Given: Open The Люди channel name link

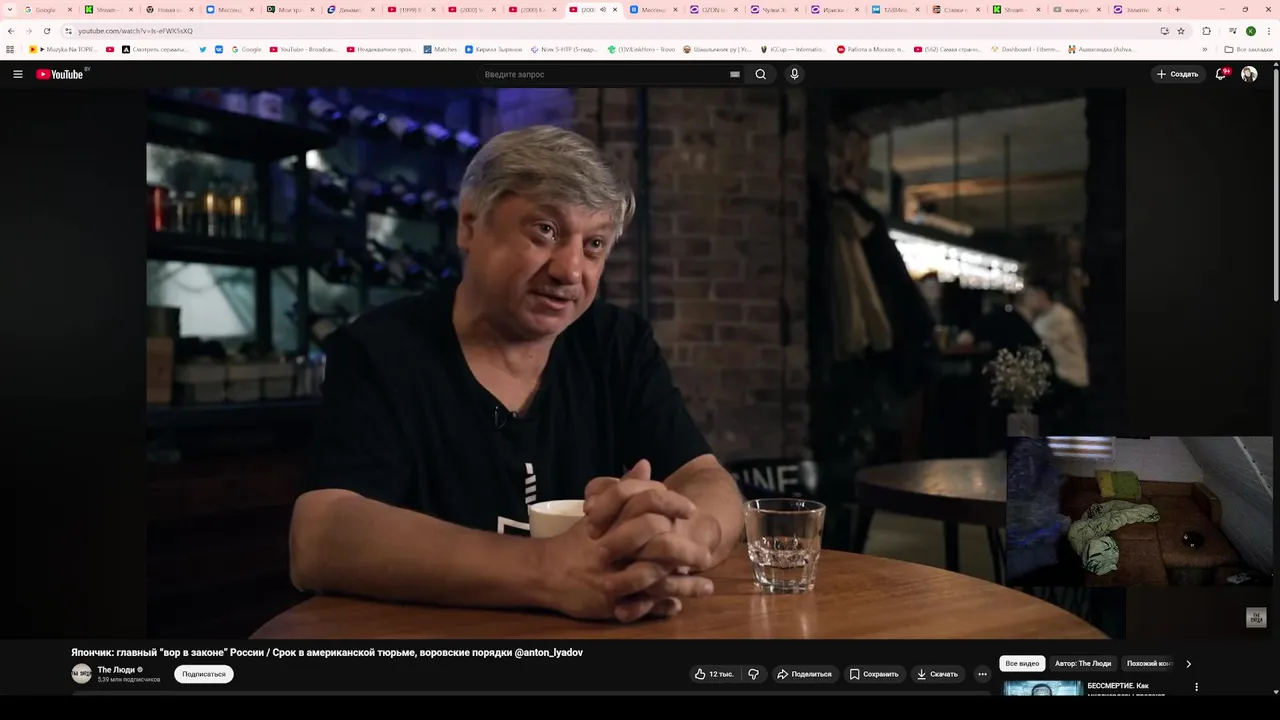Looking at the screenshot, I should click(116, 669).
